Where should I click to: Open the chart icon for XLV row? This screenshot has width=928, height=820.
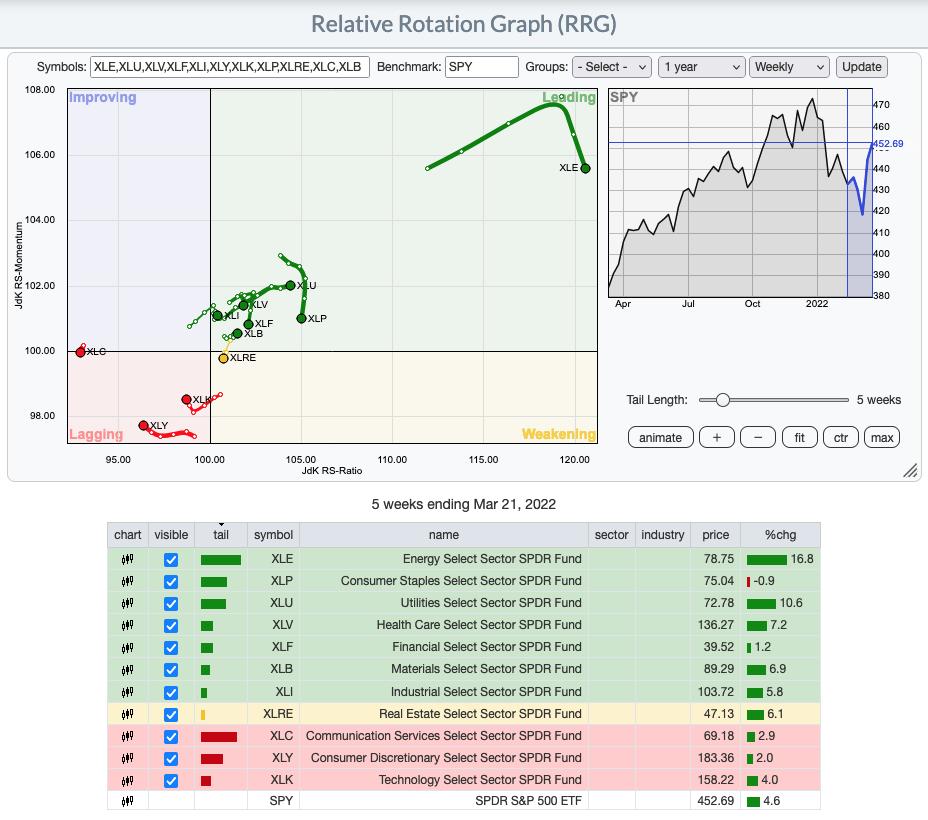(x=127, y=625)
